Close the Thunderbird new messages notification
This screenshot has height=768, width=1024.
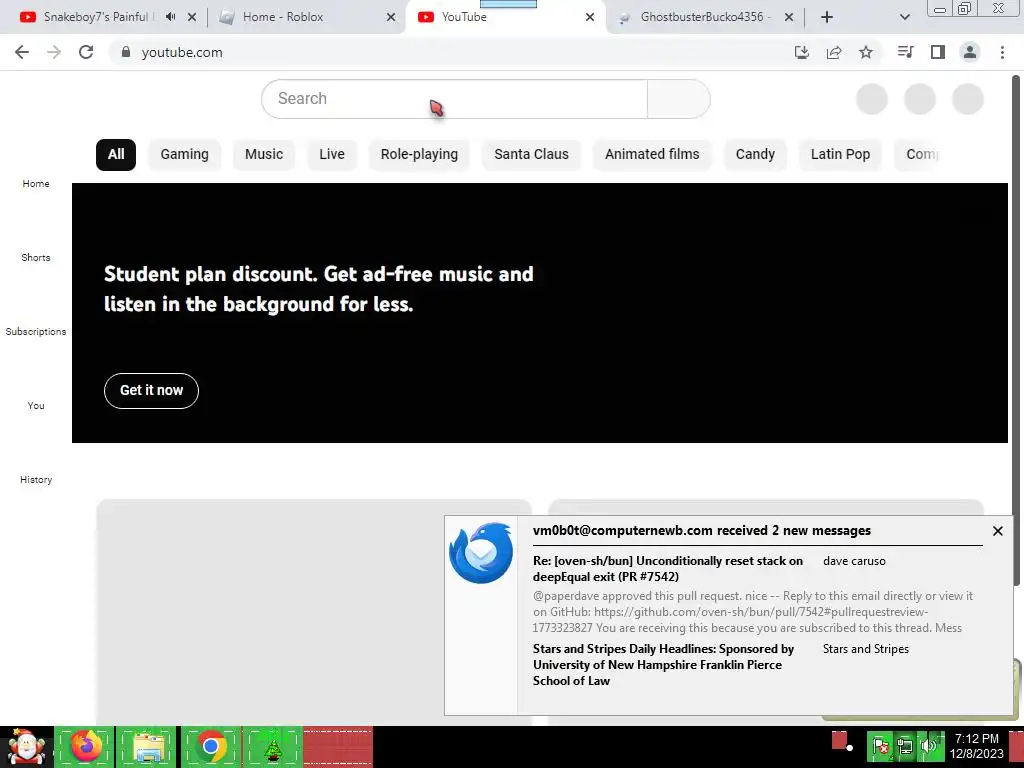pos(997,531)
